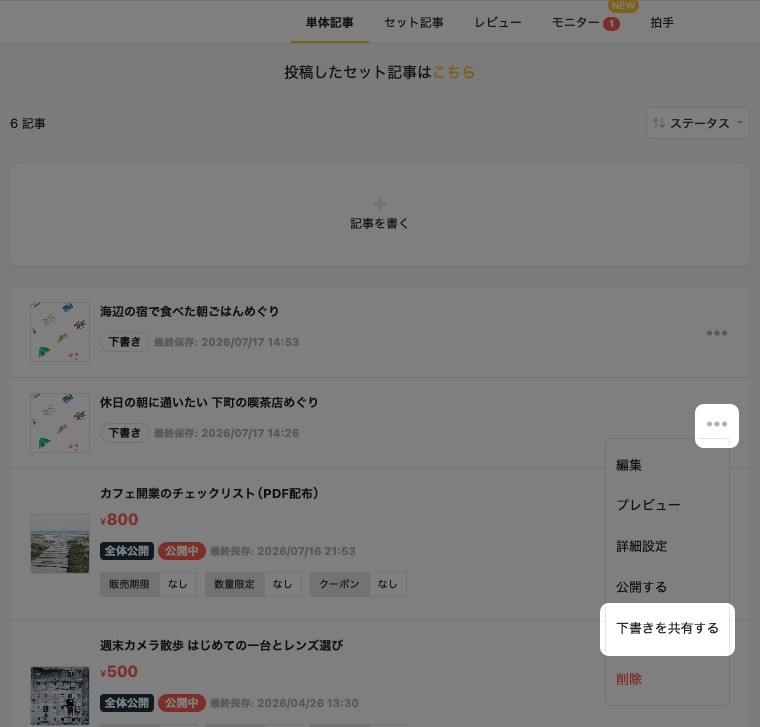Toggle the three-dot menu for 休日の朝に通いたい 下町の喫茶店めぐり
Image resolution: width=760 pixels, height=727 pixels.
coord(716,425)
